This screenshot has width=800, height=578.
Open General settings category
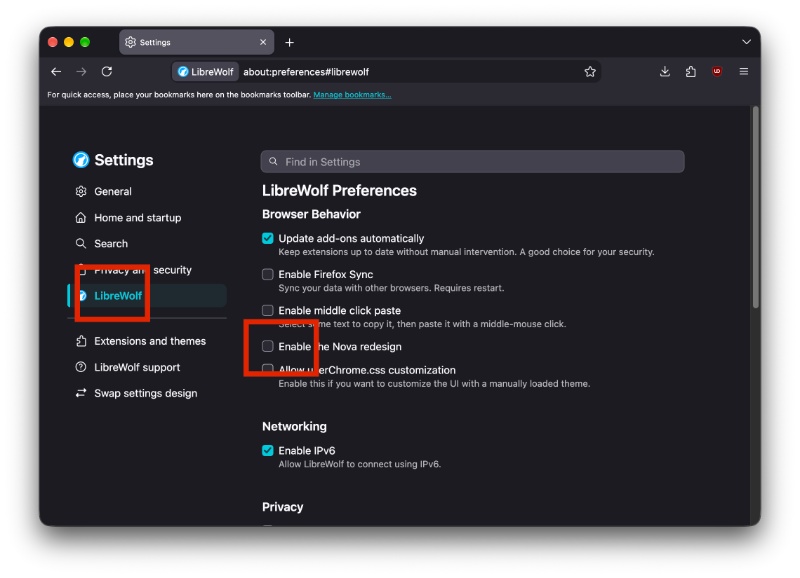coord(147,191)
